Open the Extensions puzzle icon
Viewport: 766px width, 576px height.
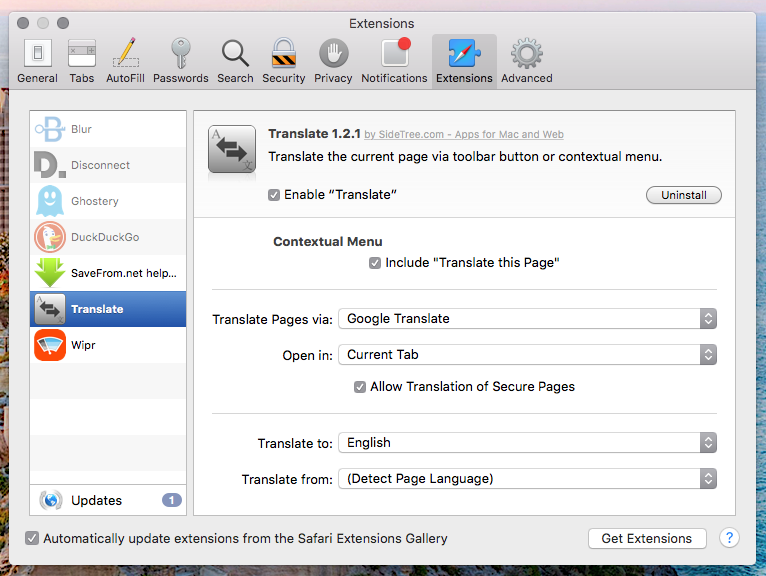click(x=464, y=53)
